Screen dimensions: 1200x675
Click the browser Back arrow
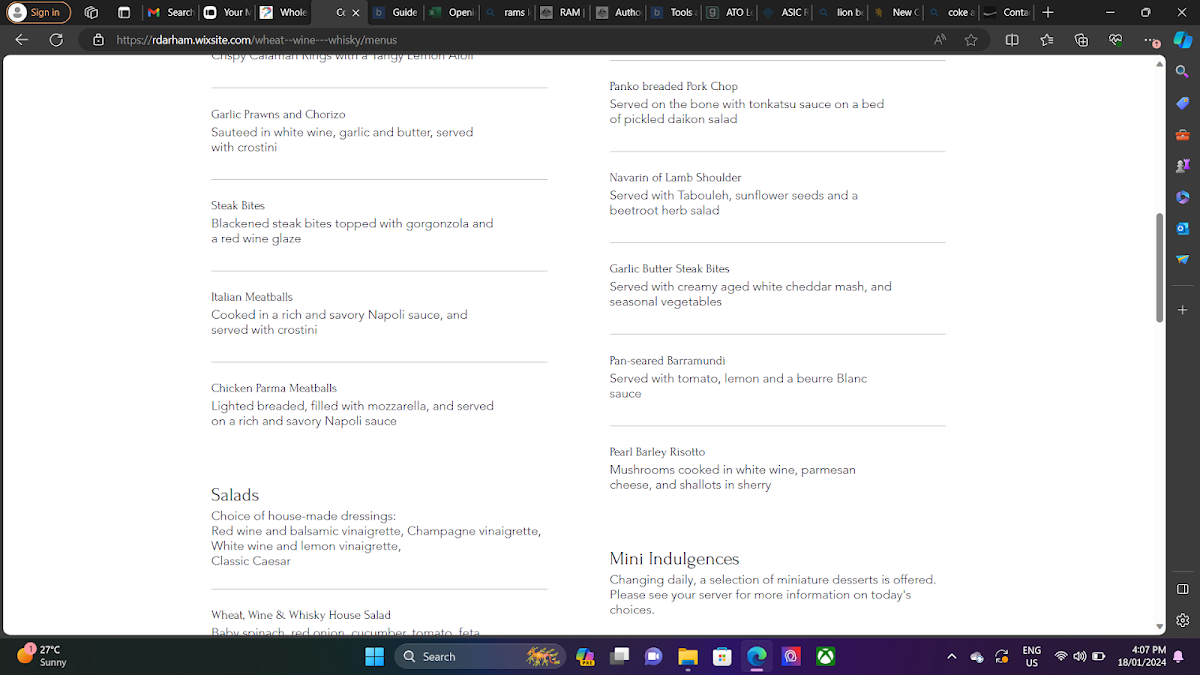[22, 40]
